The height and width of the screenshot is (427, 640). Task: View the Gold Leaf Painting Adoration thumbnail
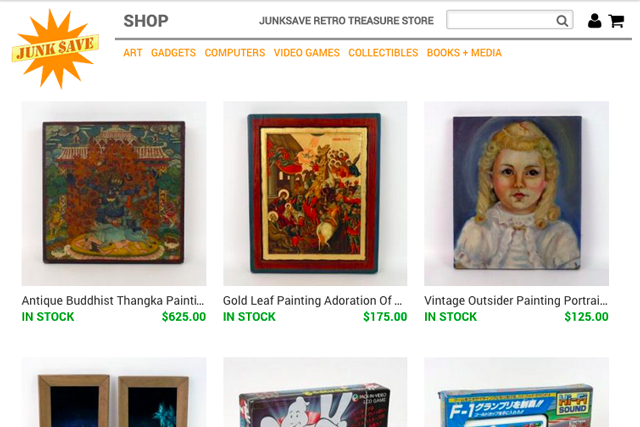(x=315, y=193)
